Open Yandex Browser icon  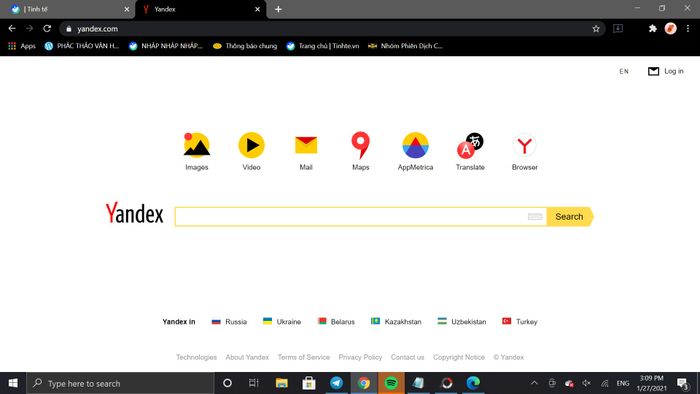[525, 145]
